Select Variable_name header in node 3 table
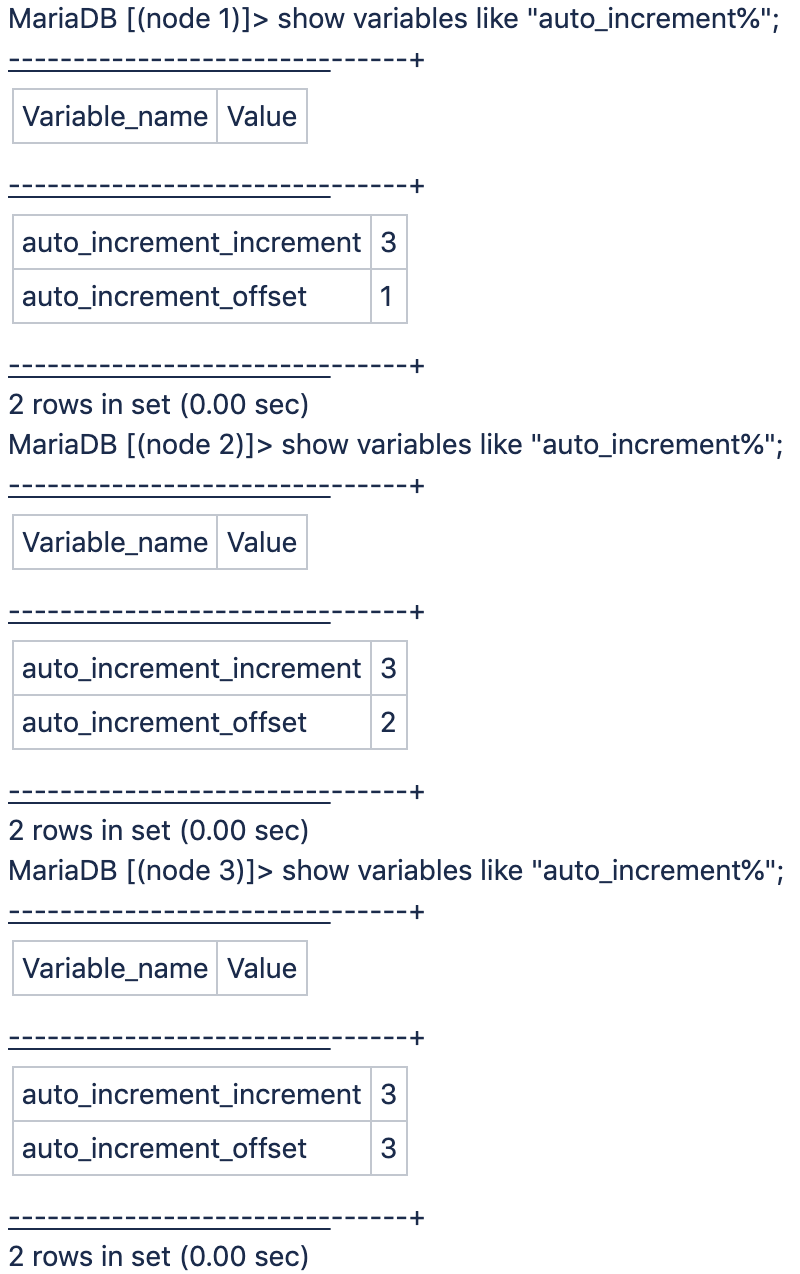Viewport: 800px width, 1274px height. coord(115,969)
